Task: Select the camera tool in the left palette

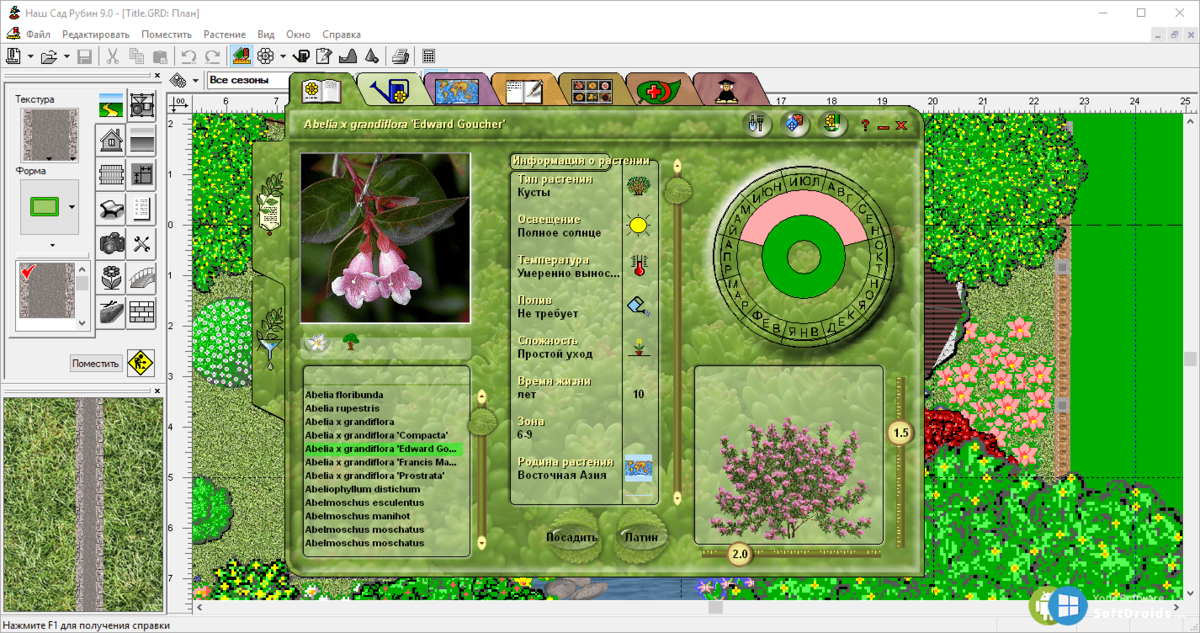Action: (111, 243)
